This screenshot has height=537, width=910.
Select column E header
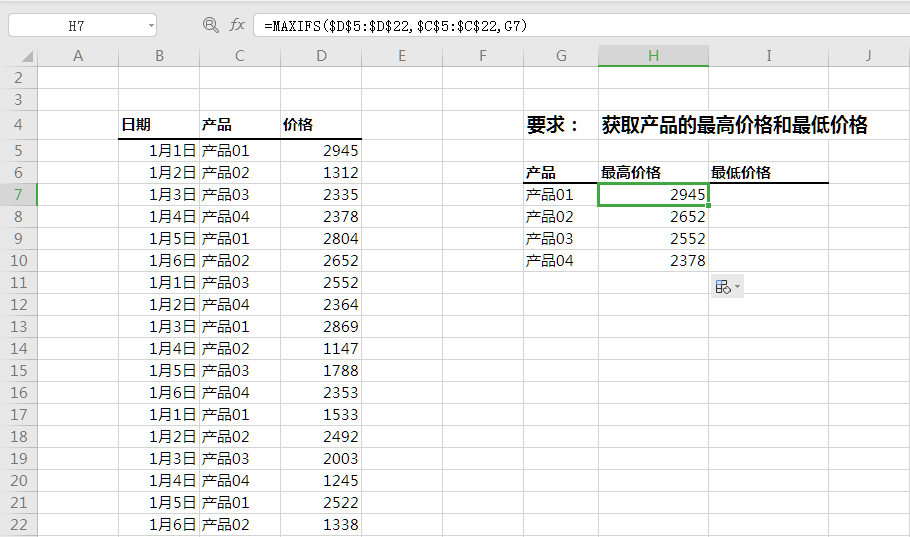[x=402, y=56]
